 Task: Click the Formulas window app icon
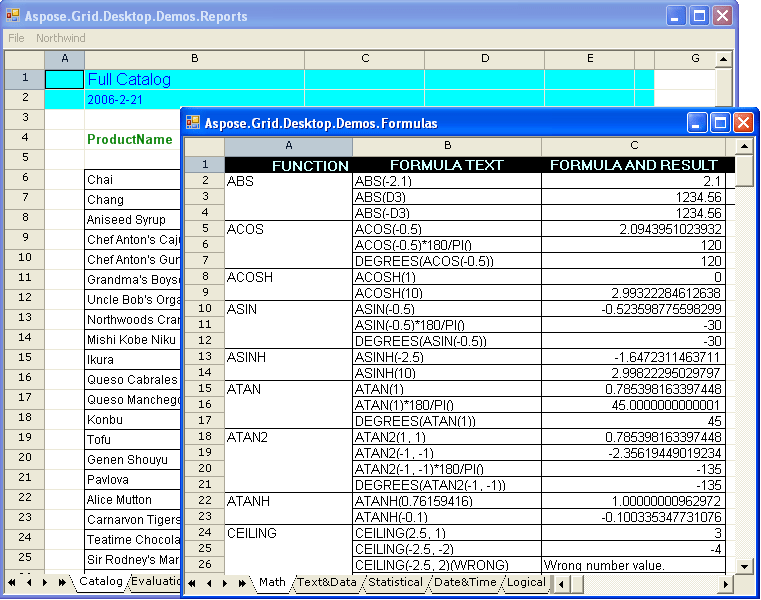click(193, 122)
